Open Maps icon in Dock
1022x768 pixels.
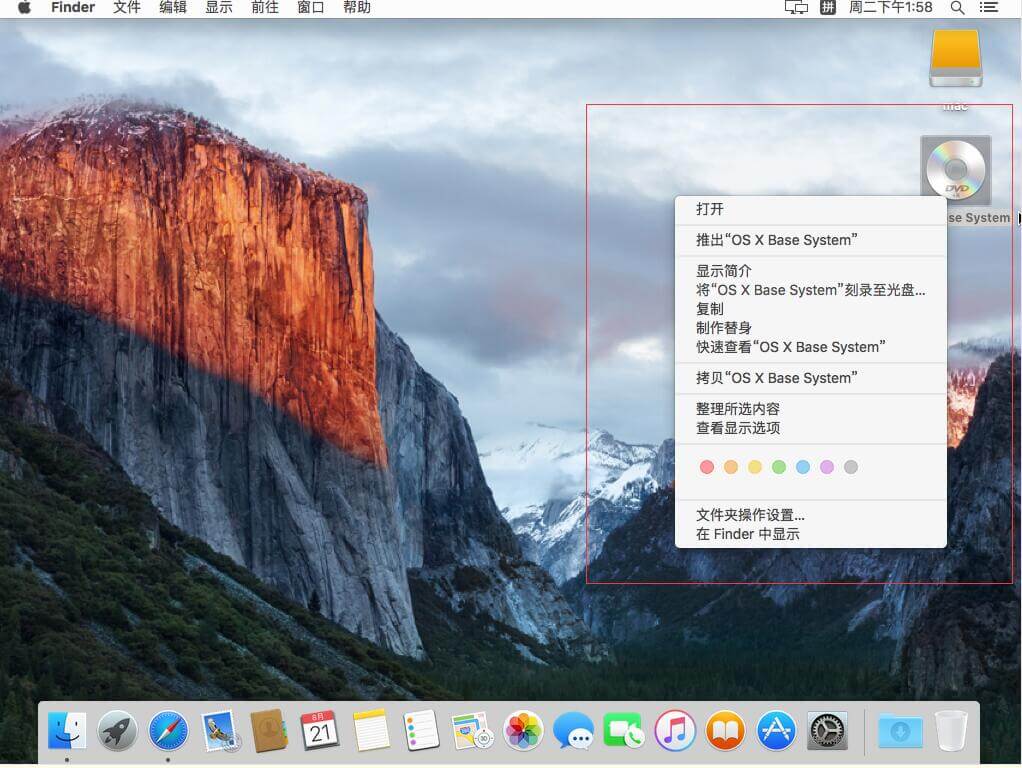pyautogui.click(x=472, y=730)
